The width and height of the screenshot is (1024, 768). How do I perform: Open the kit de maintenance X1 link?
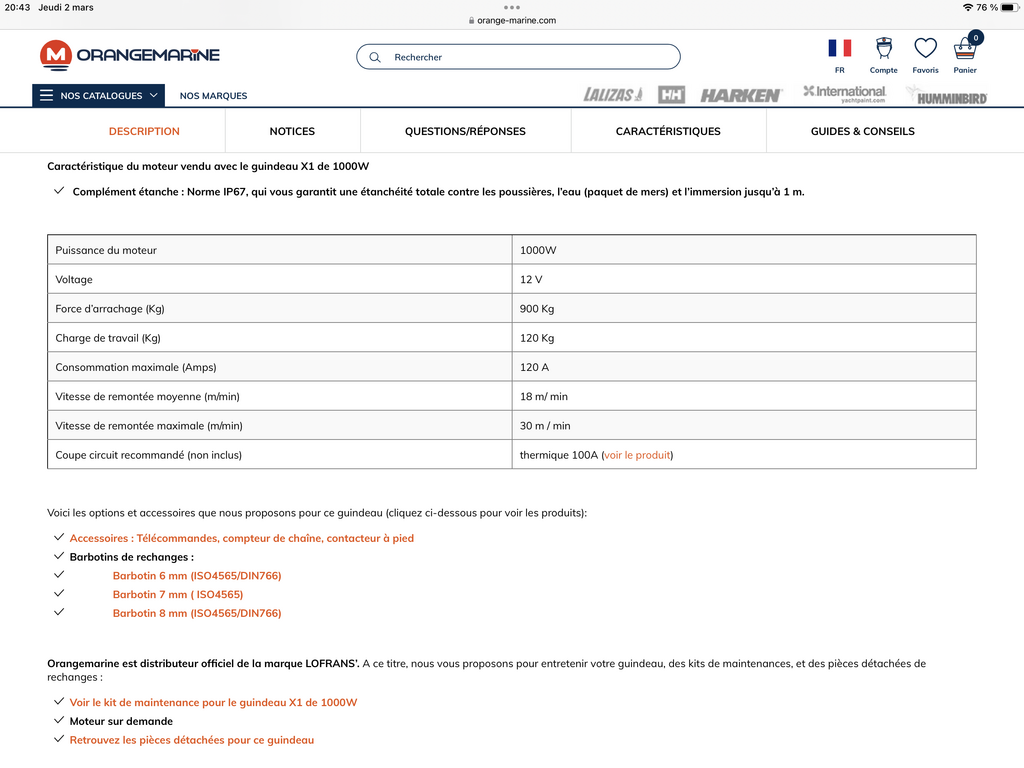214,703
